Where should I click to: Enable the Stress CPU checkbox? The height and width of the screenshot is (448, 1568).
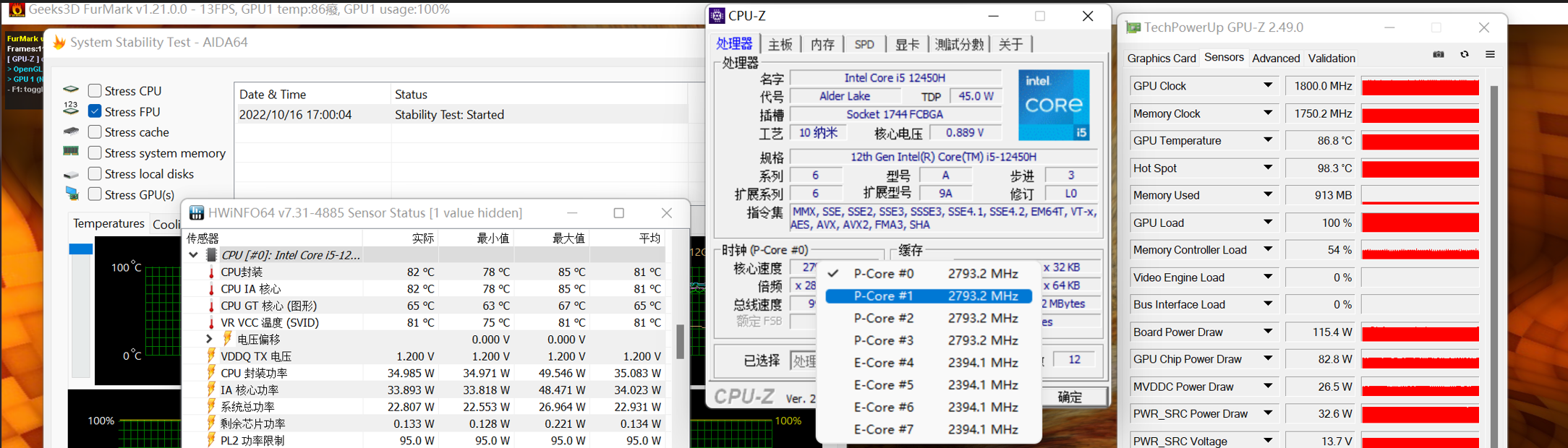[95, 90]
